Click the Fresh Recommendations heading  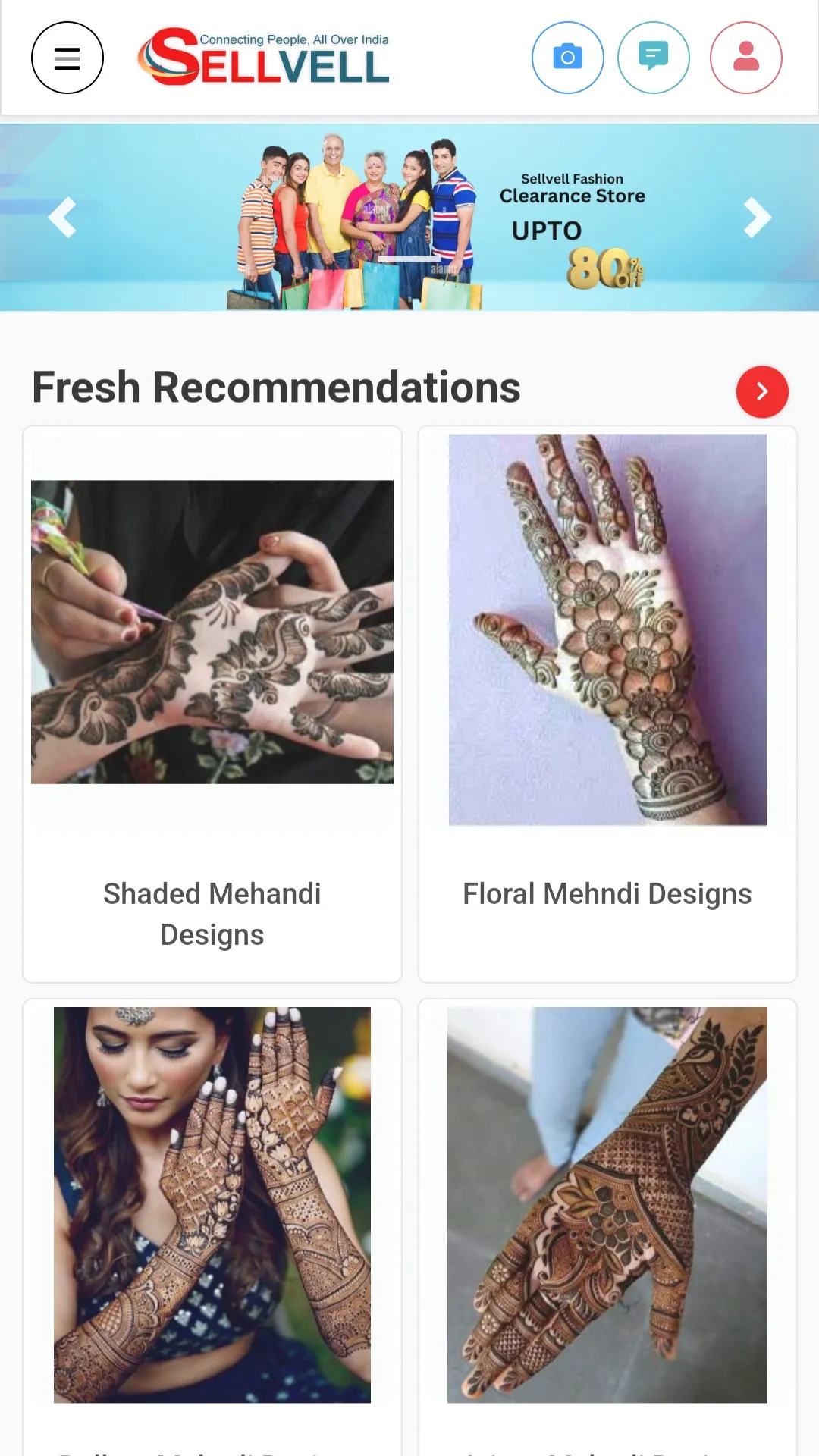point(276,388)
